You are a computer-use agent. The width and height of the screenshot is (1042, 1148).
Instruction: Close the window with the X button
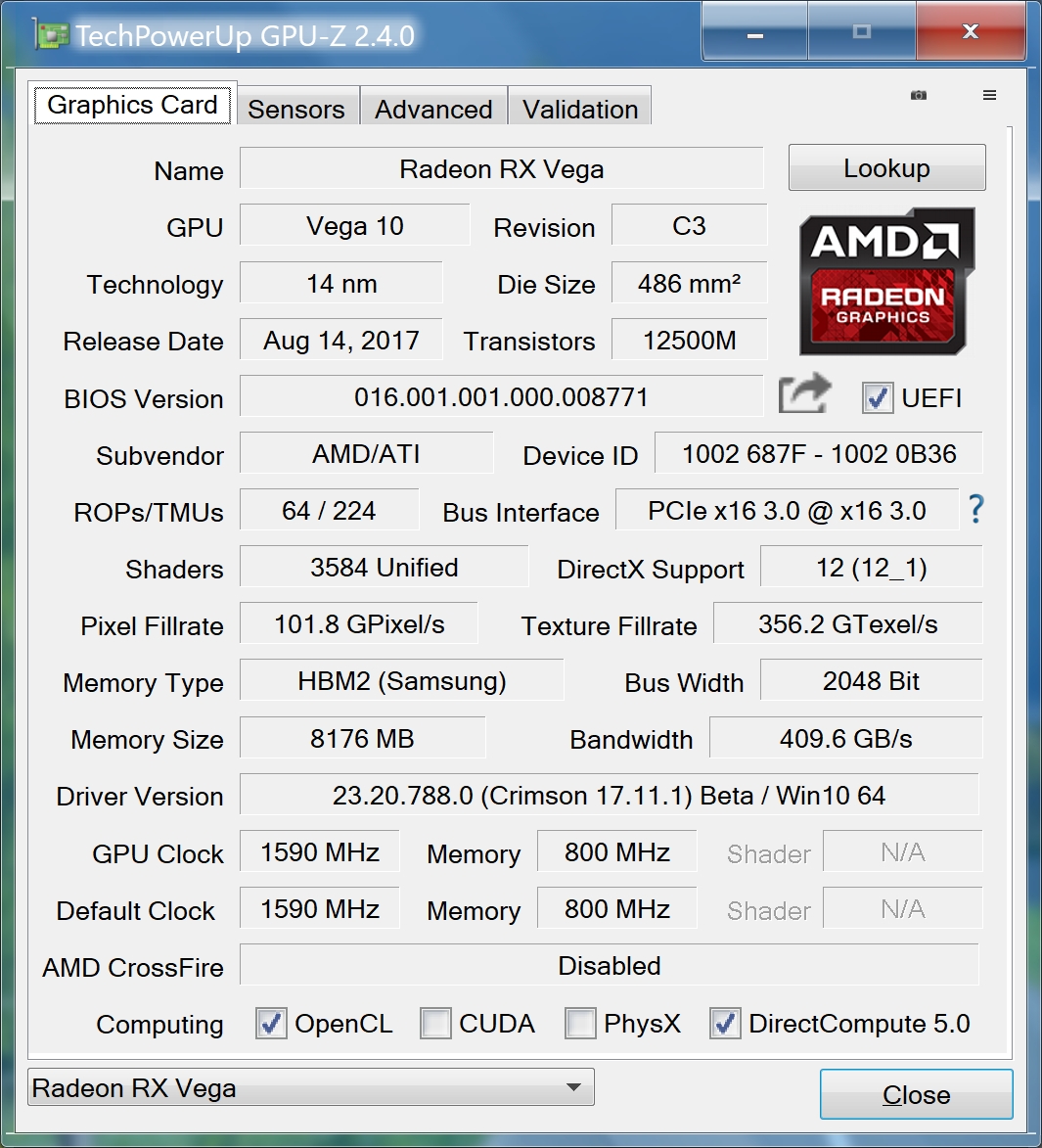971,32
